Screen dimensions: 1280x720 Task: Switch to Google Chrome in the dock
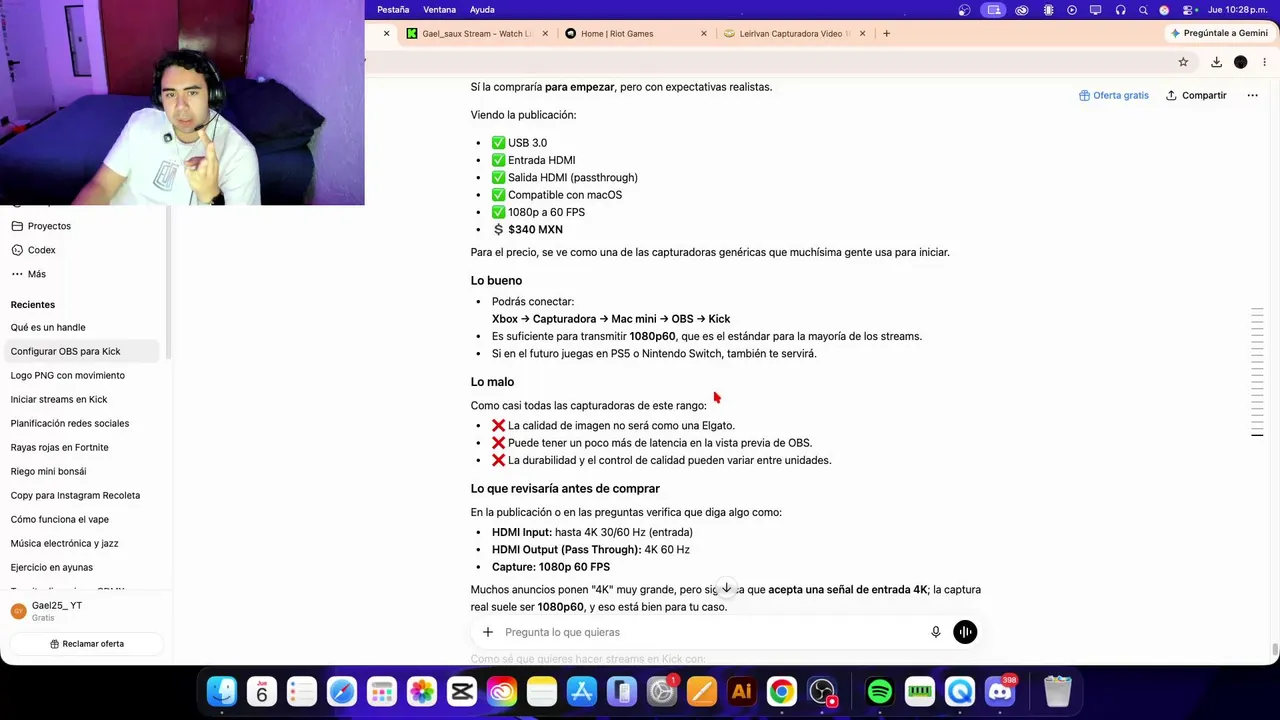click(782, 691)
